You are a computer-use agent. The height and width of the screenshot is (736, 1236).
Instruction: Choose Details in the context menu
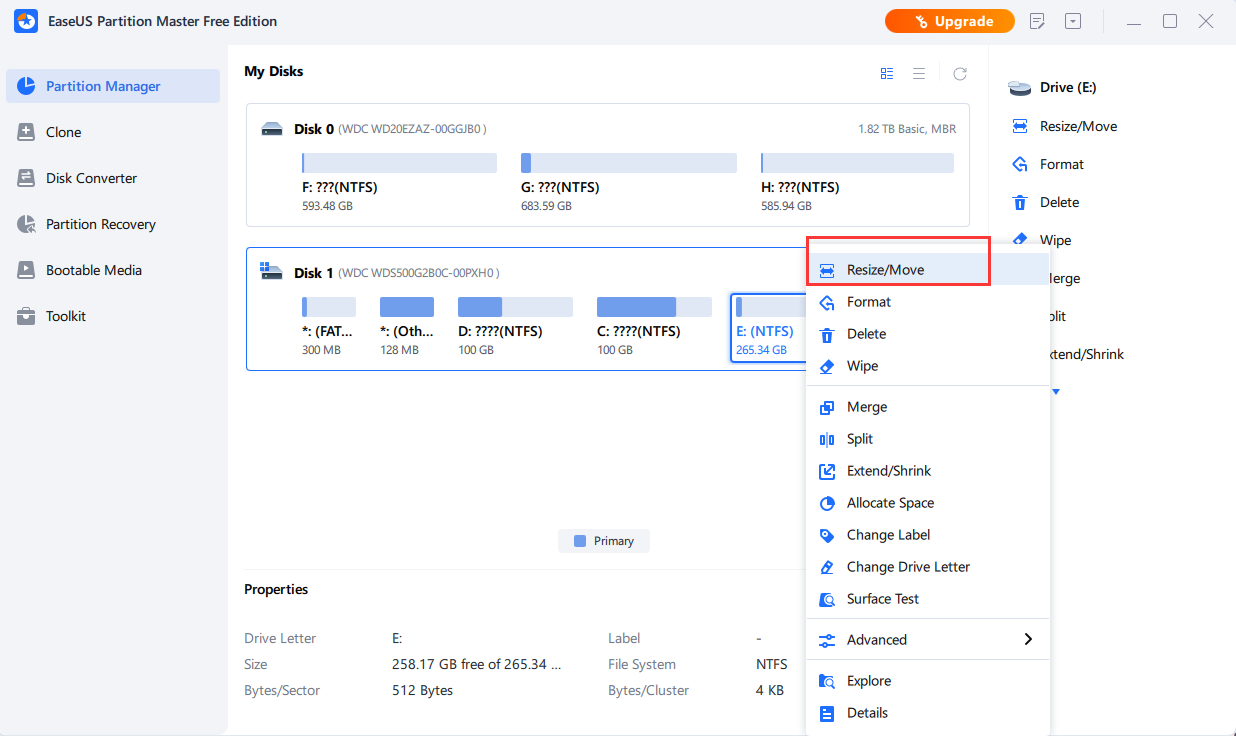pos(928,713)
